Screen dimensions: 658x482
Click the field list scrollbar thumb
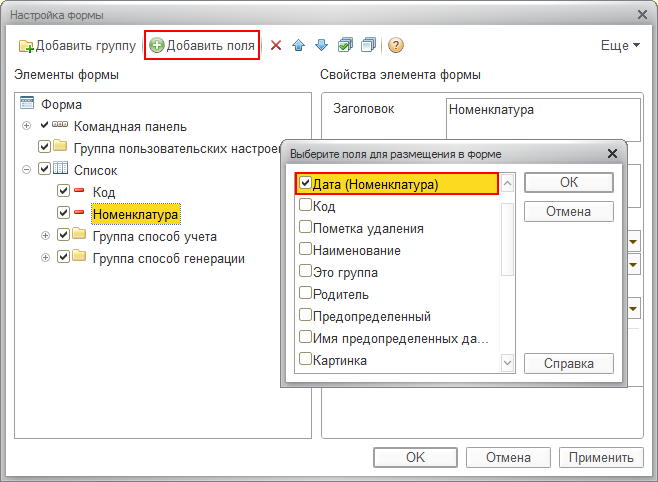[x=507, y=239]
